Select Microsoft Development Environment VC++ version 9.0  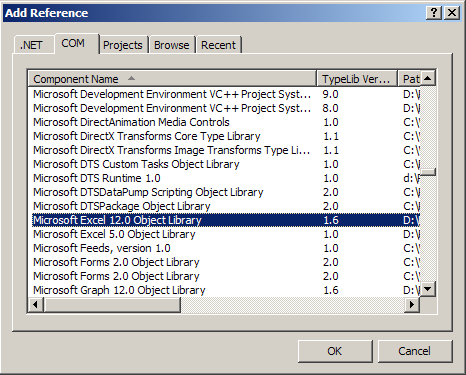pyautogui.click(x=226, y=94)
